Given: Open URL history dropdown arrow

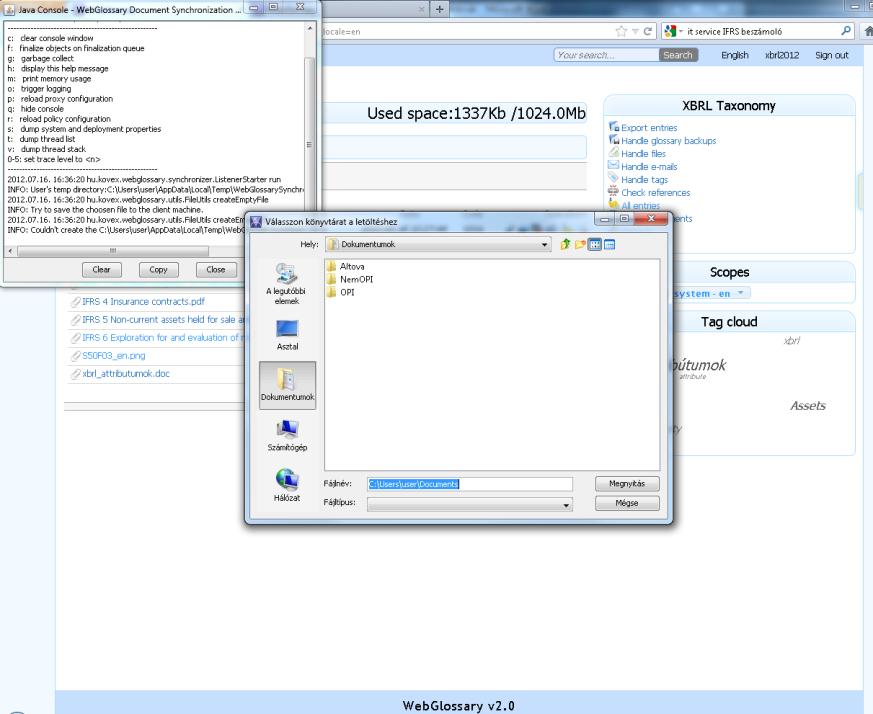Looking at the screenshot, I should tap(635, 31).
